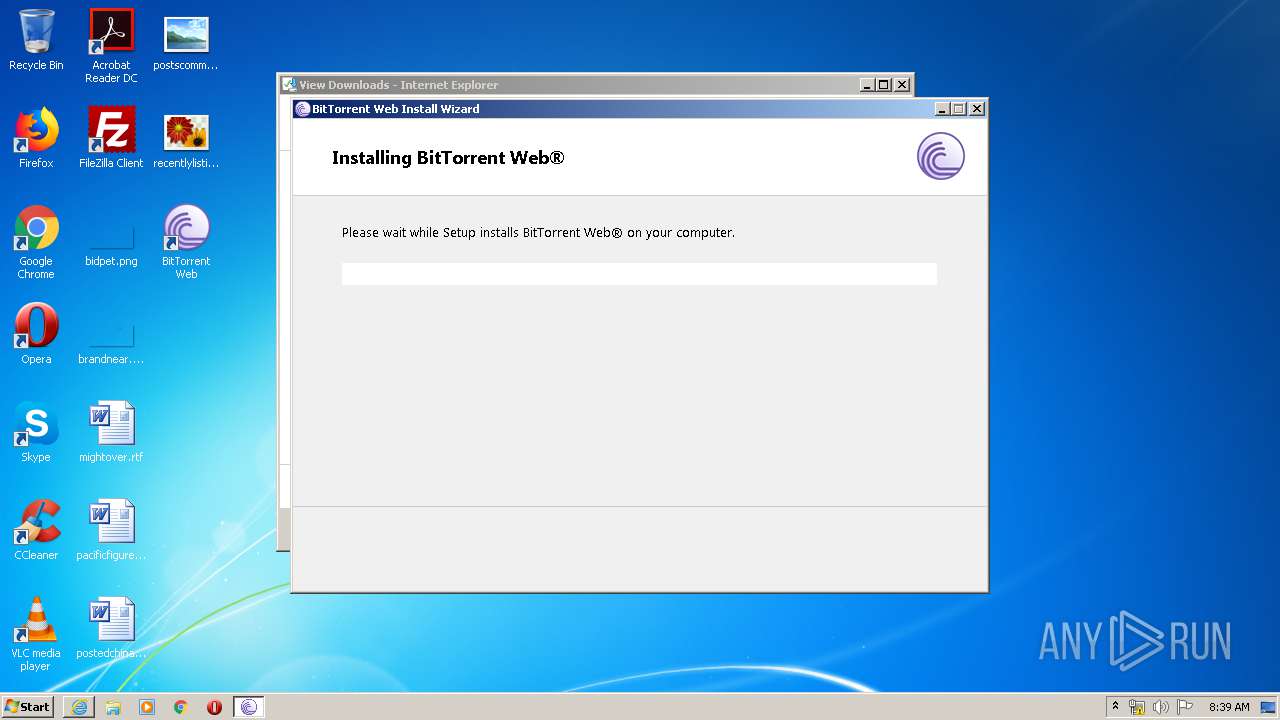The image size is (1280, 720).
Task: Select the pacificfigure document icon
Action: (111, 530)
